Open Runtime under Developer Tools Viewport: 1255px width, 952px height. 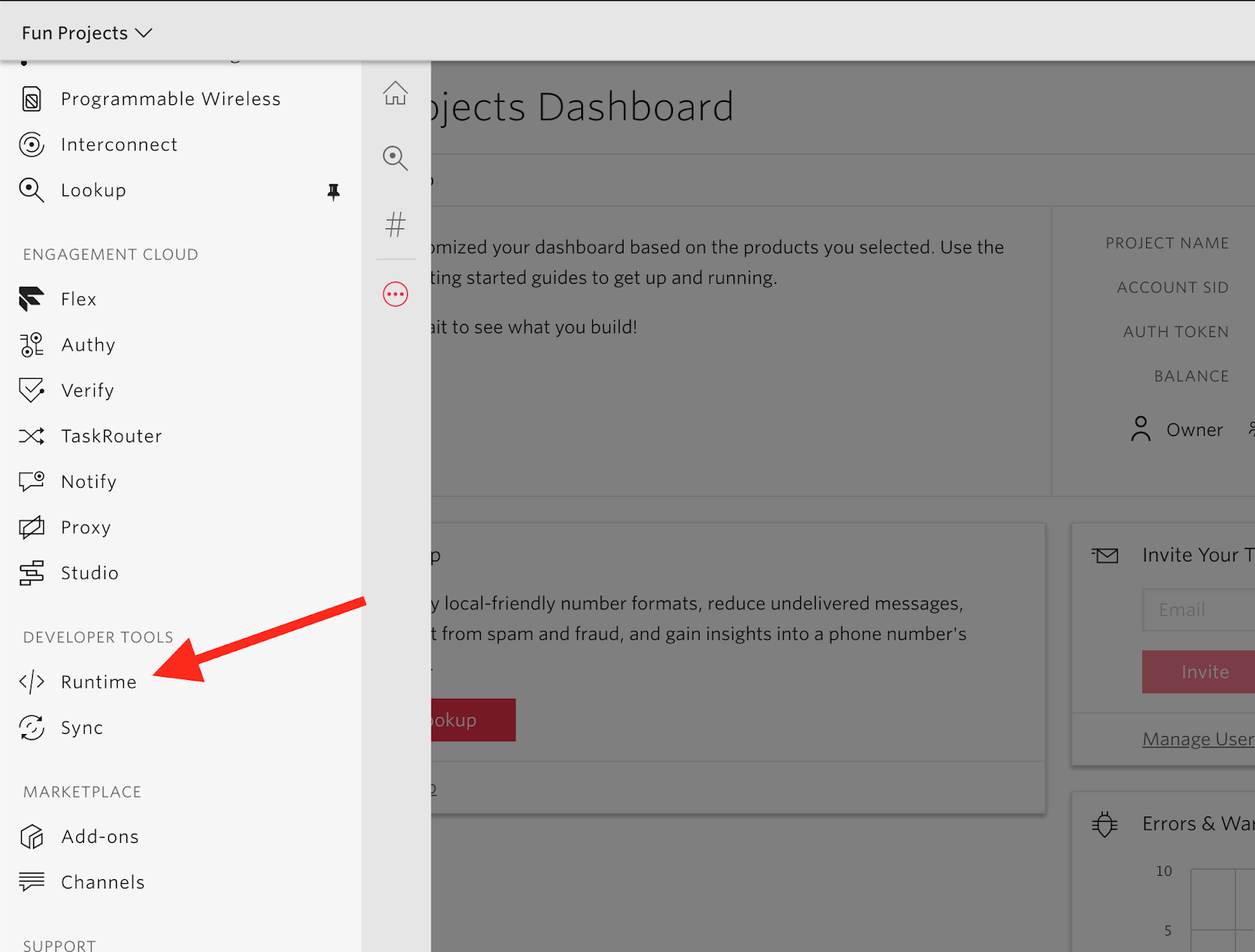click(99, 682)
